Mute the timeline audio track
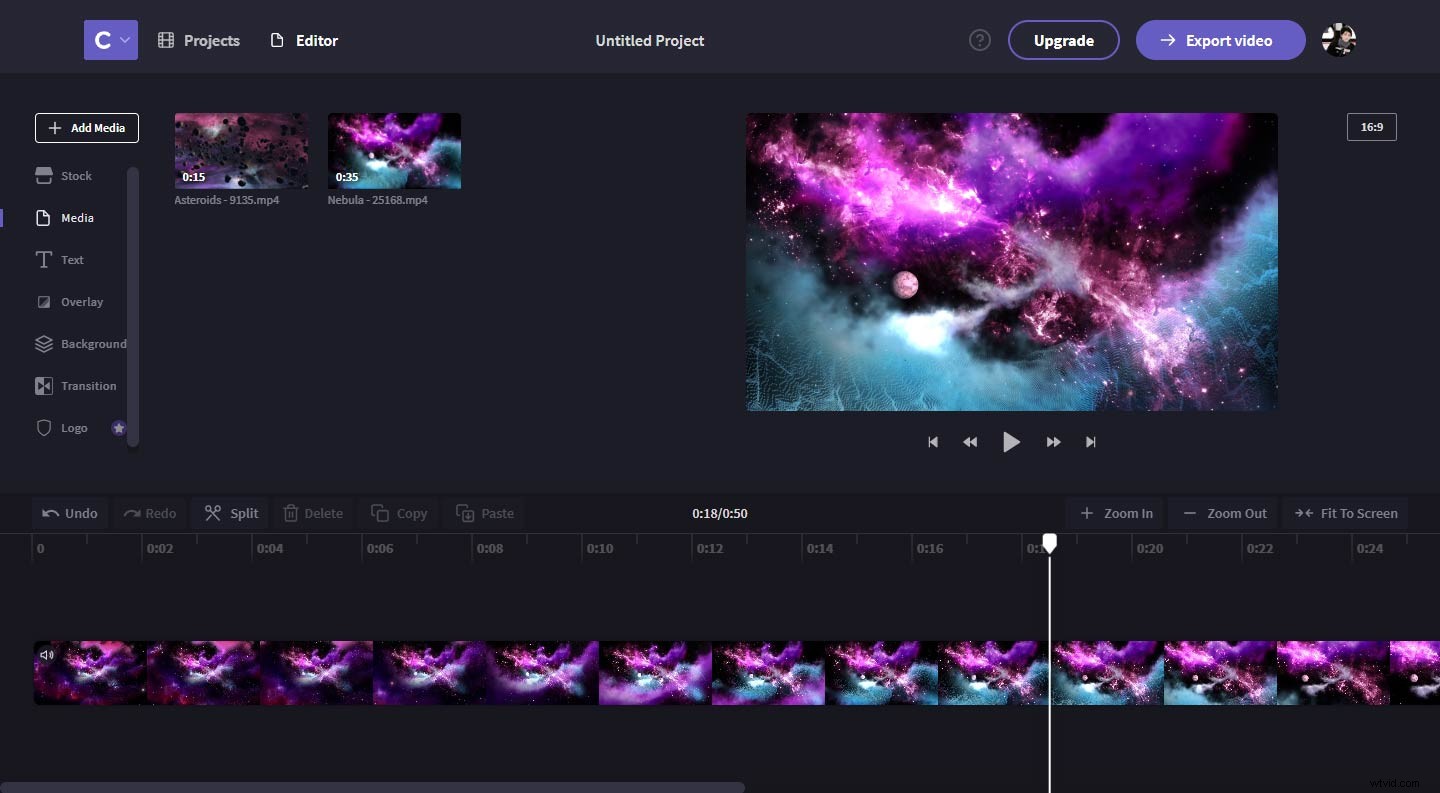 click(x=47, y=654)
